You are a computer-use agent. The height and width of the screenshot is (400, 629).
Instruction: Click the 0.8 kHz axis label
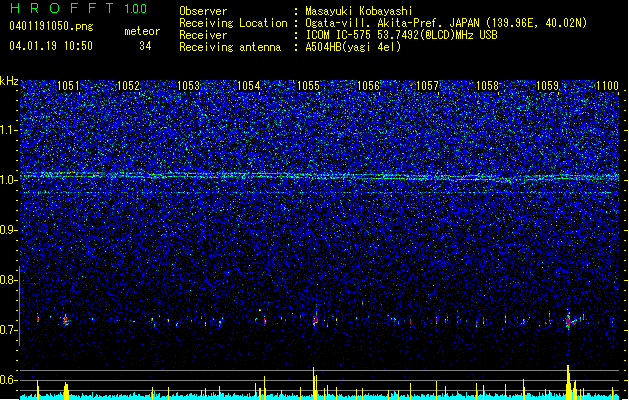(x=9, y=280)
